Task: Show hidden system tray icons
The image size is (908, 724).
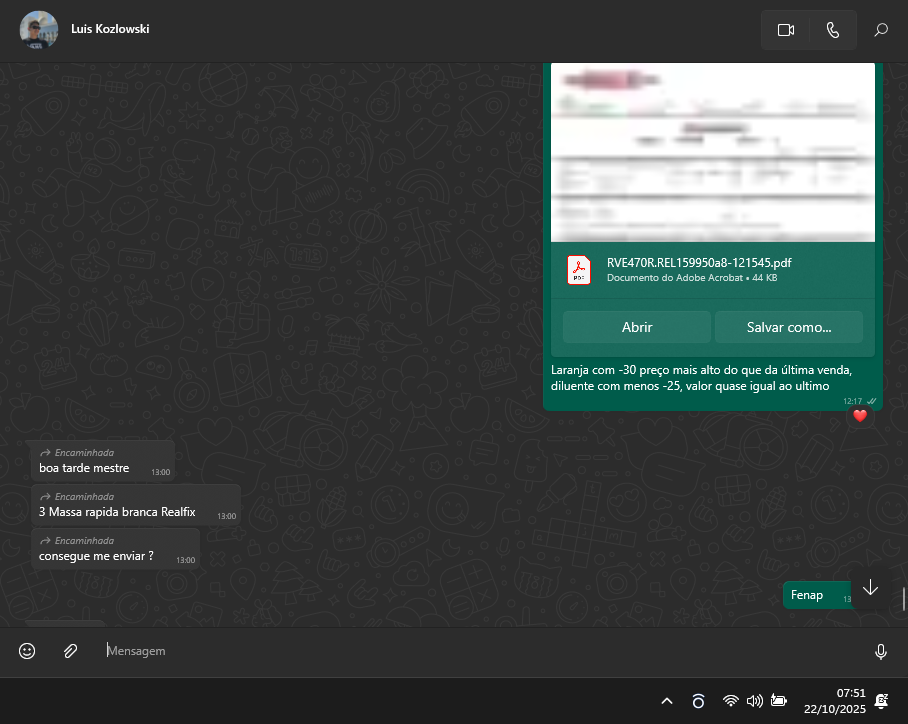Action: (x=667, y=701)
